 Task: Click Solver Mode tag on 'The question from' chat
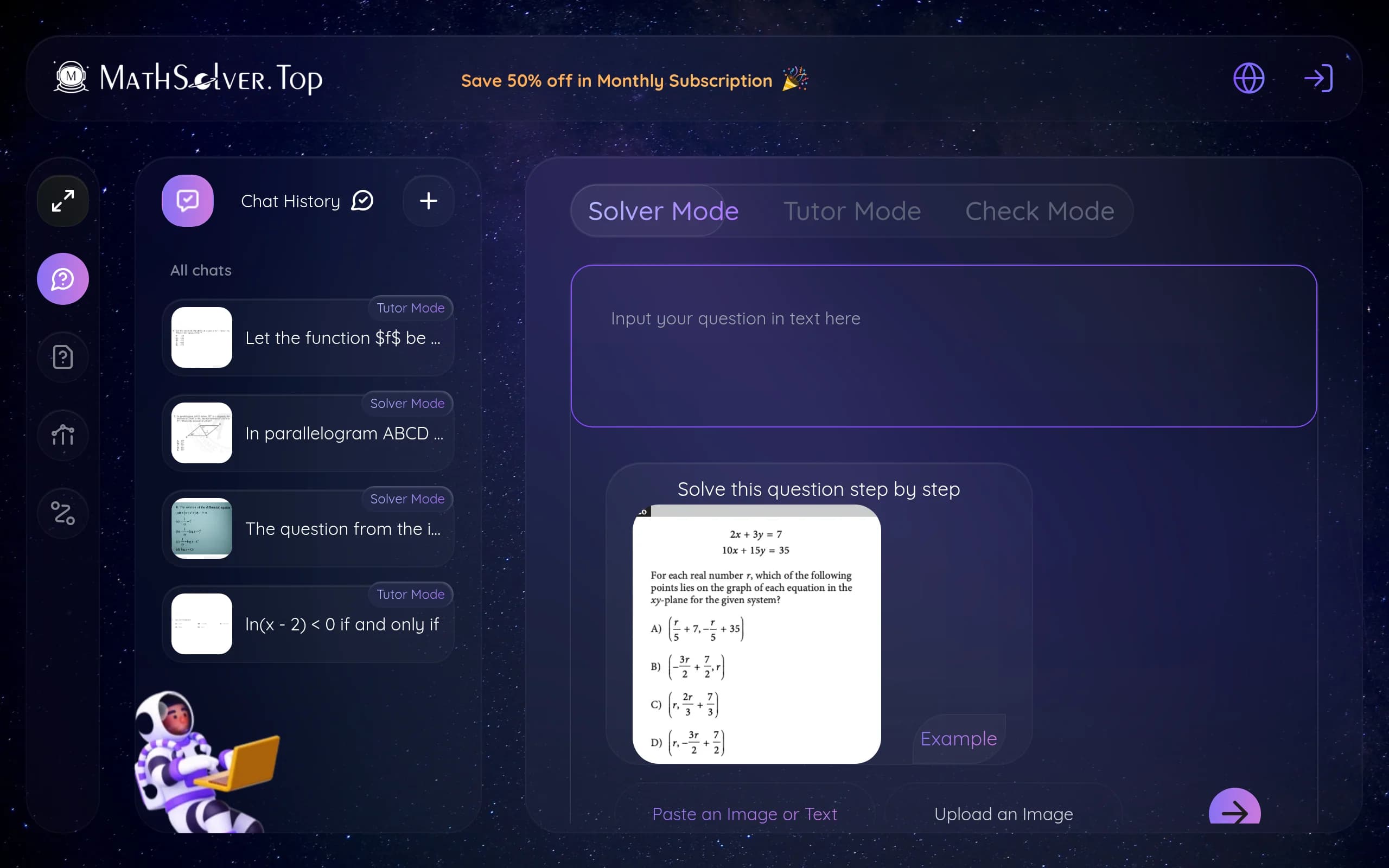pos(407,499)
